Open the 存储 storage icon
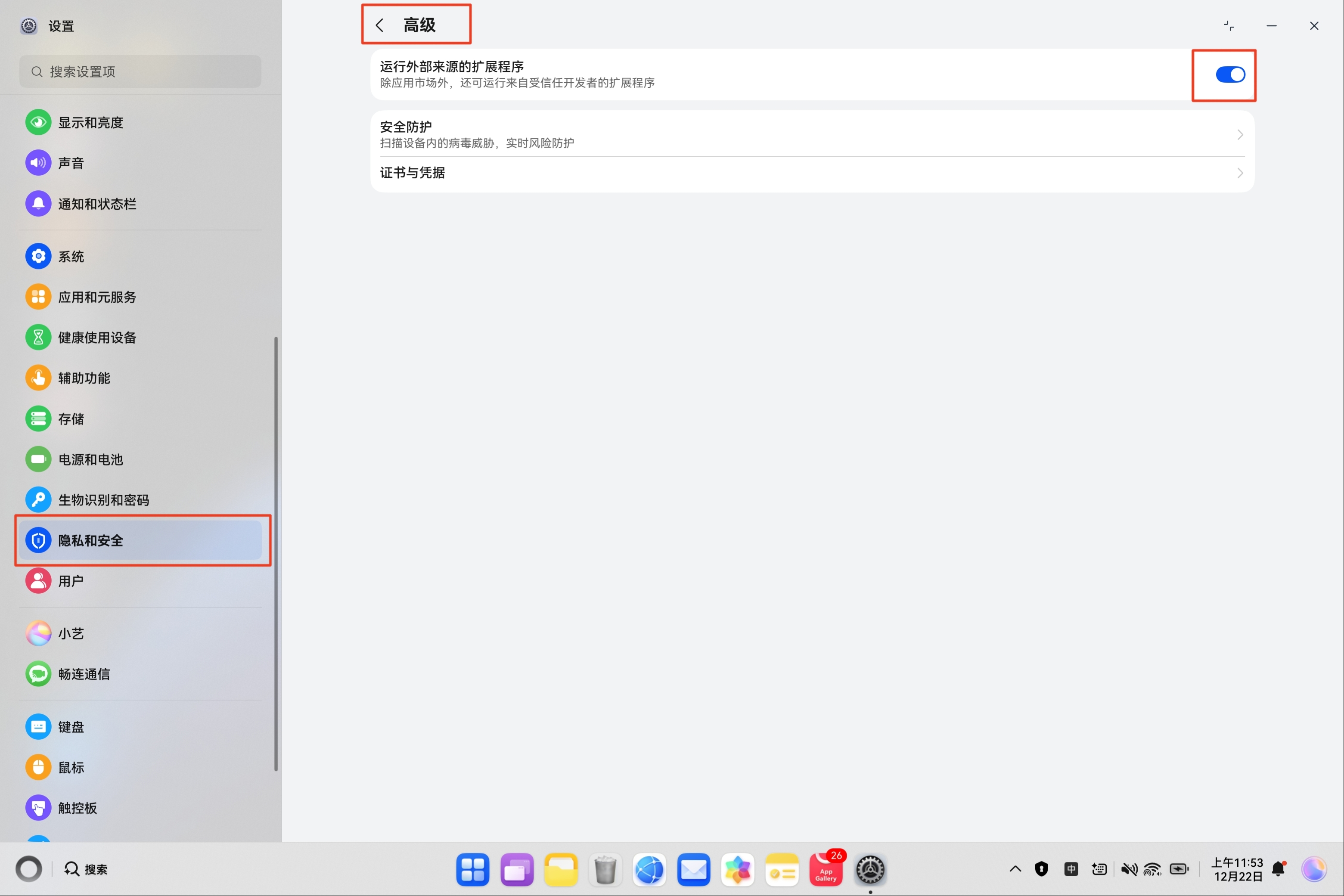The image size is (1344, 896). click(x=38, y=419)
